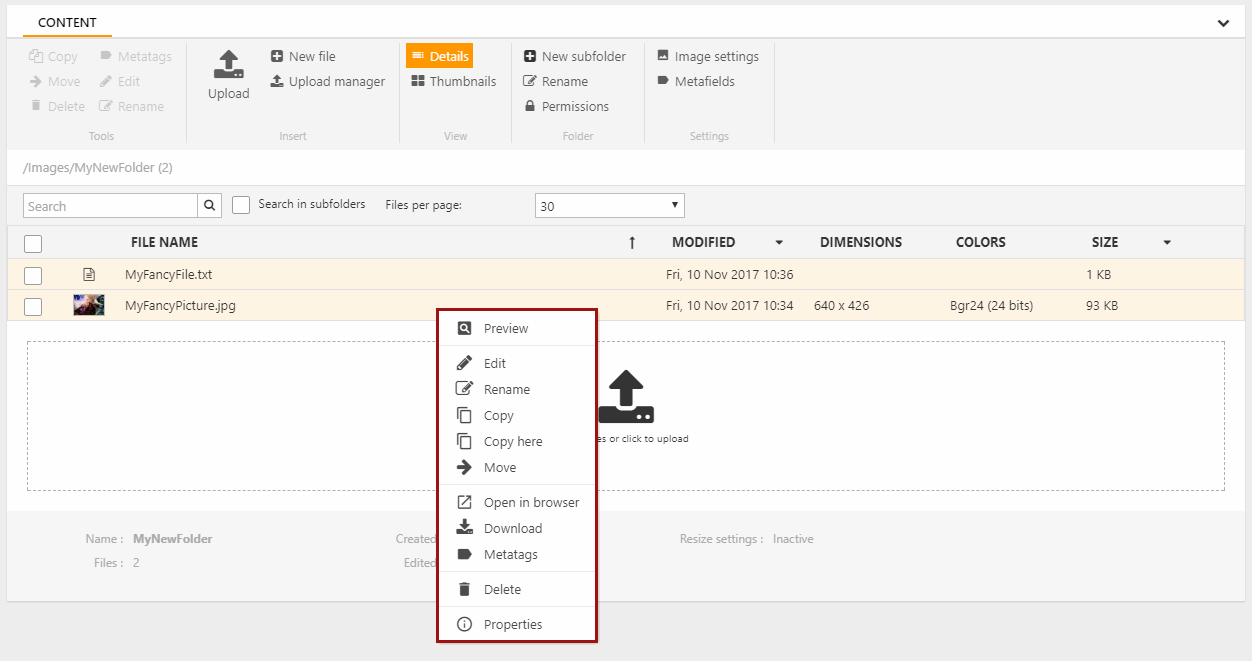Open folder Permissions lock icon
This screenshot has height=661, width=1252.
(x=530, y=106)
